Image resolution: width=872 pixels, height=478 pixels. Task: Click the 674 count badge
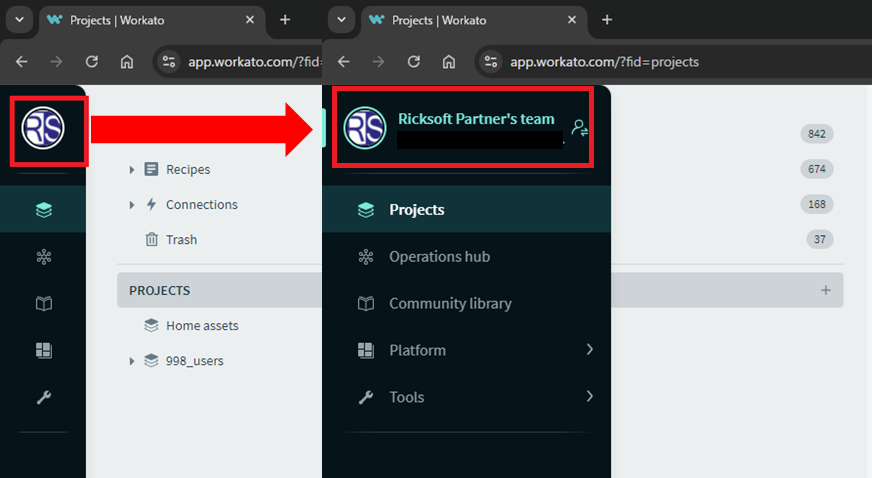click(x=816, y=169)
